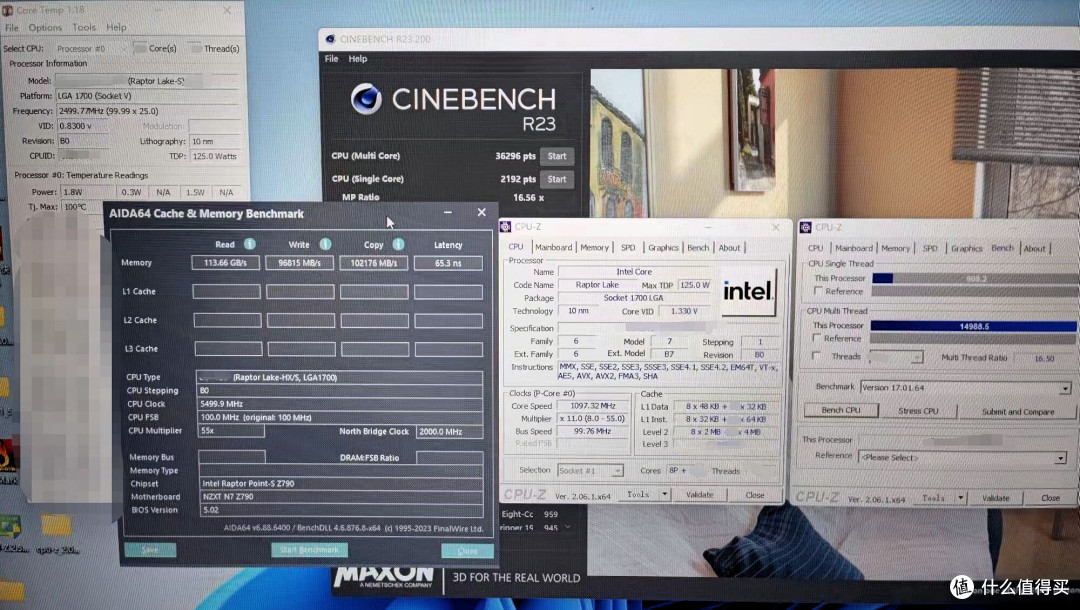Select the flame icon on the desktop
The height and width of the screenshot is (610, 1080).
(7, 456)
